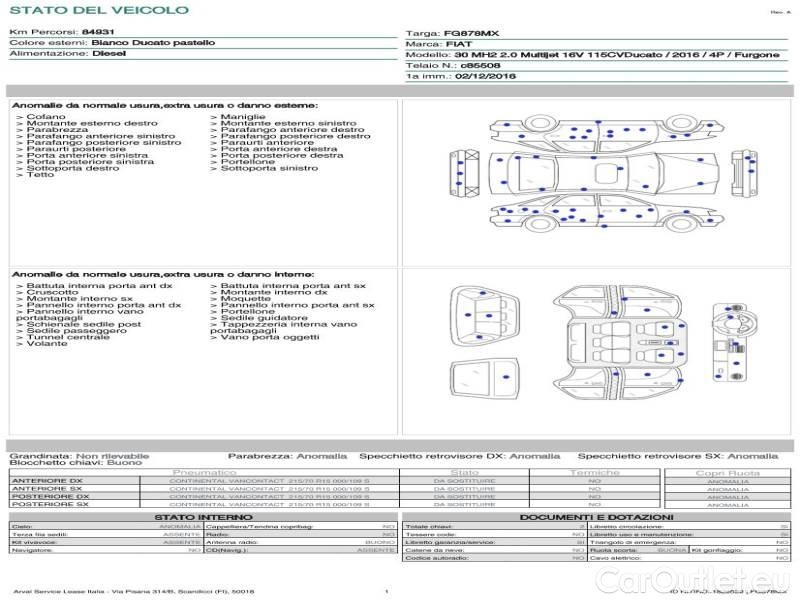Click the STATO DEL VEICOLO heading
Screen dimensions: 800x600
(99, 10)
